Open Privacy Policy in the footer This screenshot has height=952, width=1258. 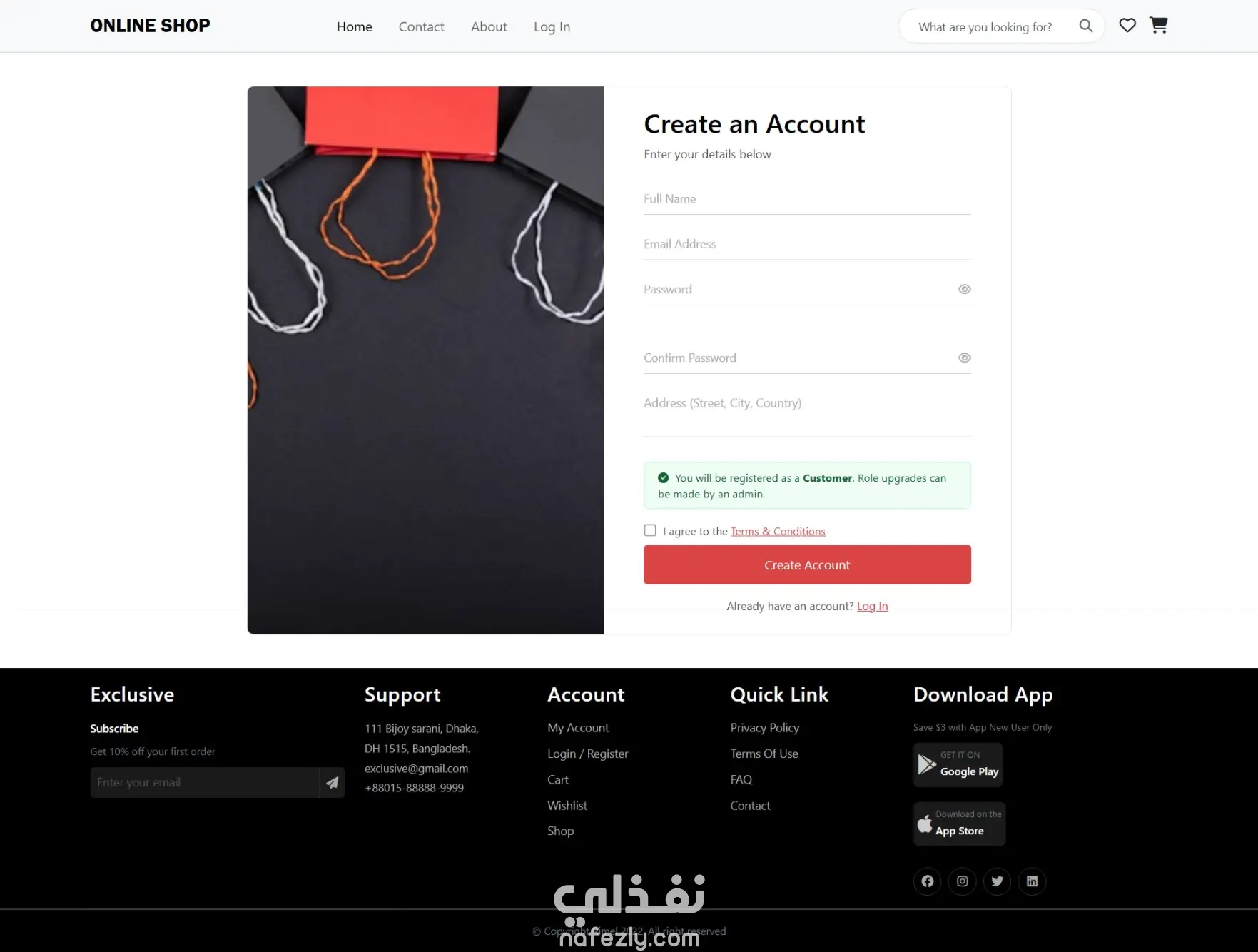(x=765, y=728)
